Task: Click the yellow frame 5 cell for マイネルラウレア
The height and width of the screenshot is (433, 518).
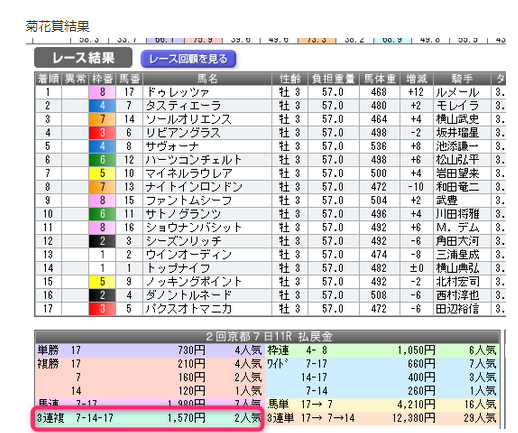Action: (x=102, y=173)
